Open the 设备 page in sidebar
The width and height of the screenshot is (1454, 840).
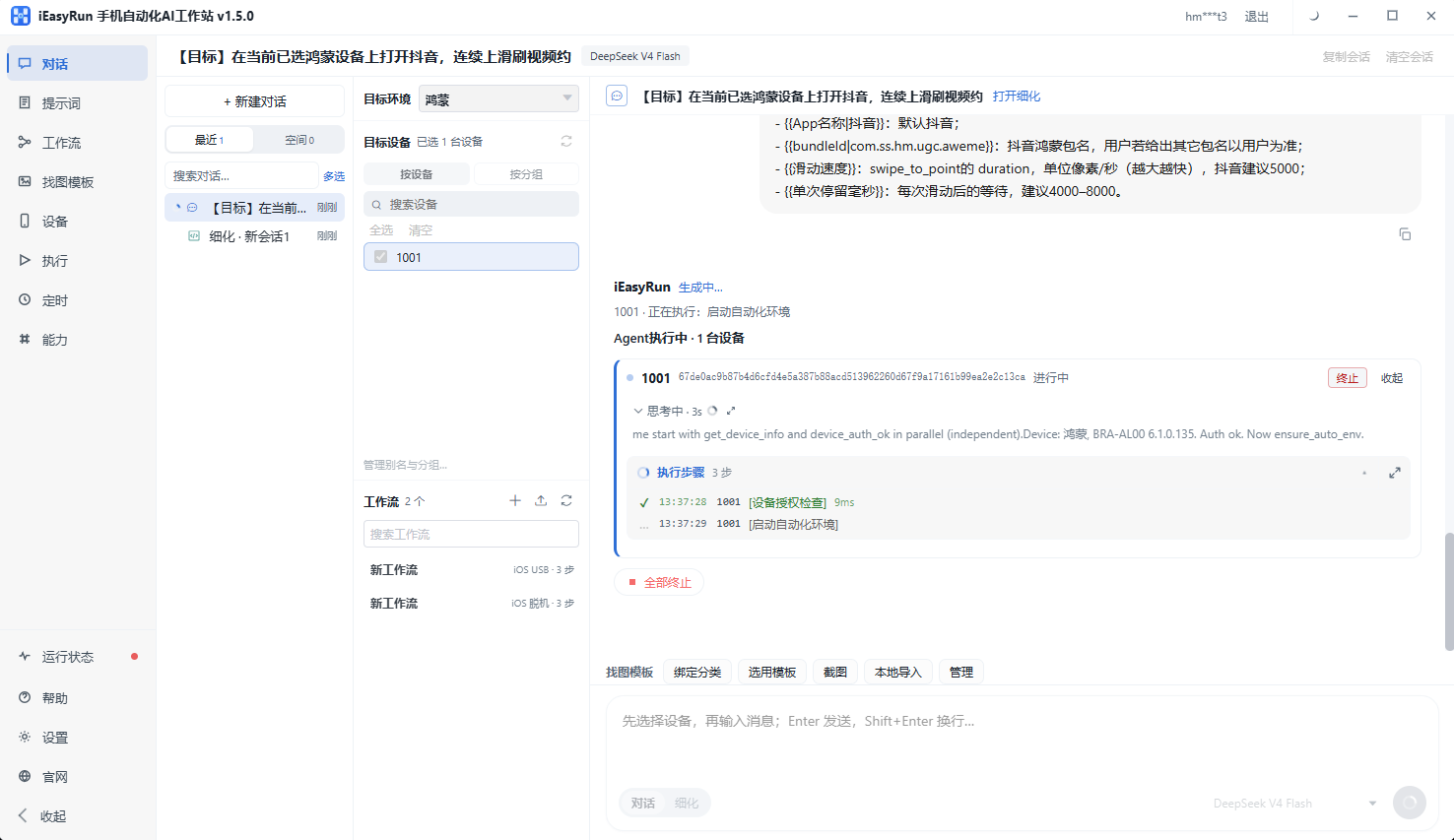[77, 222]
